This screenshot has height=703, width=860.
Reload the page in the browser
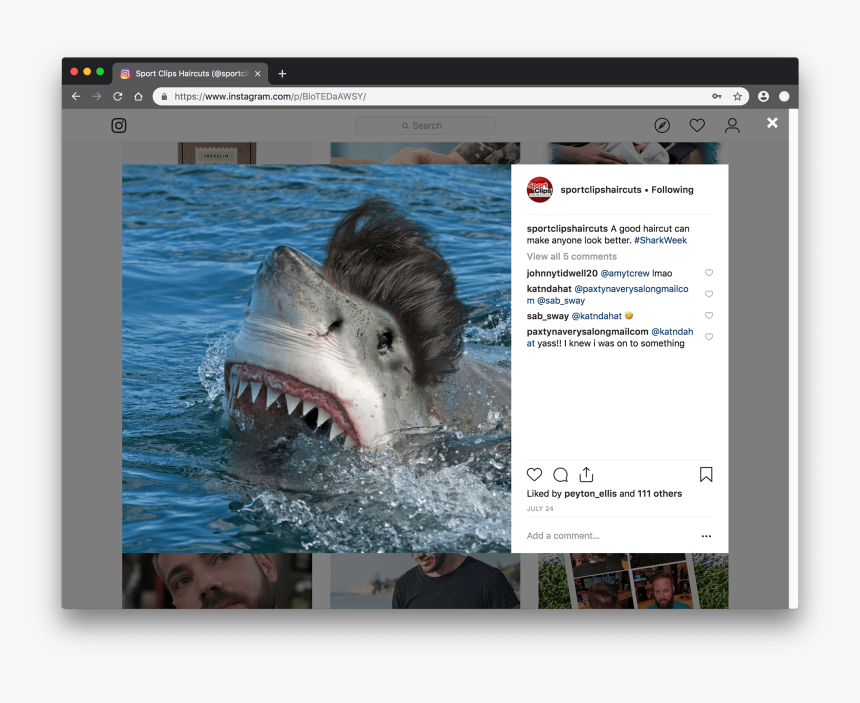[x=117, y=97]
